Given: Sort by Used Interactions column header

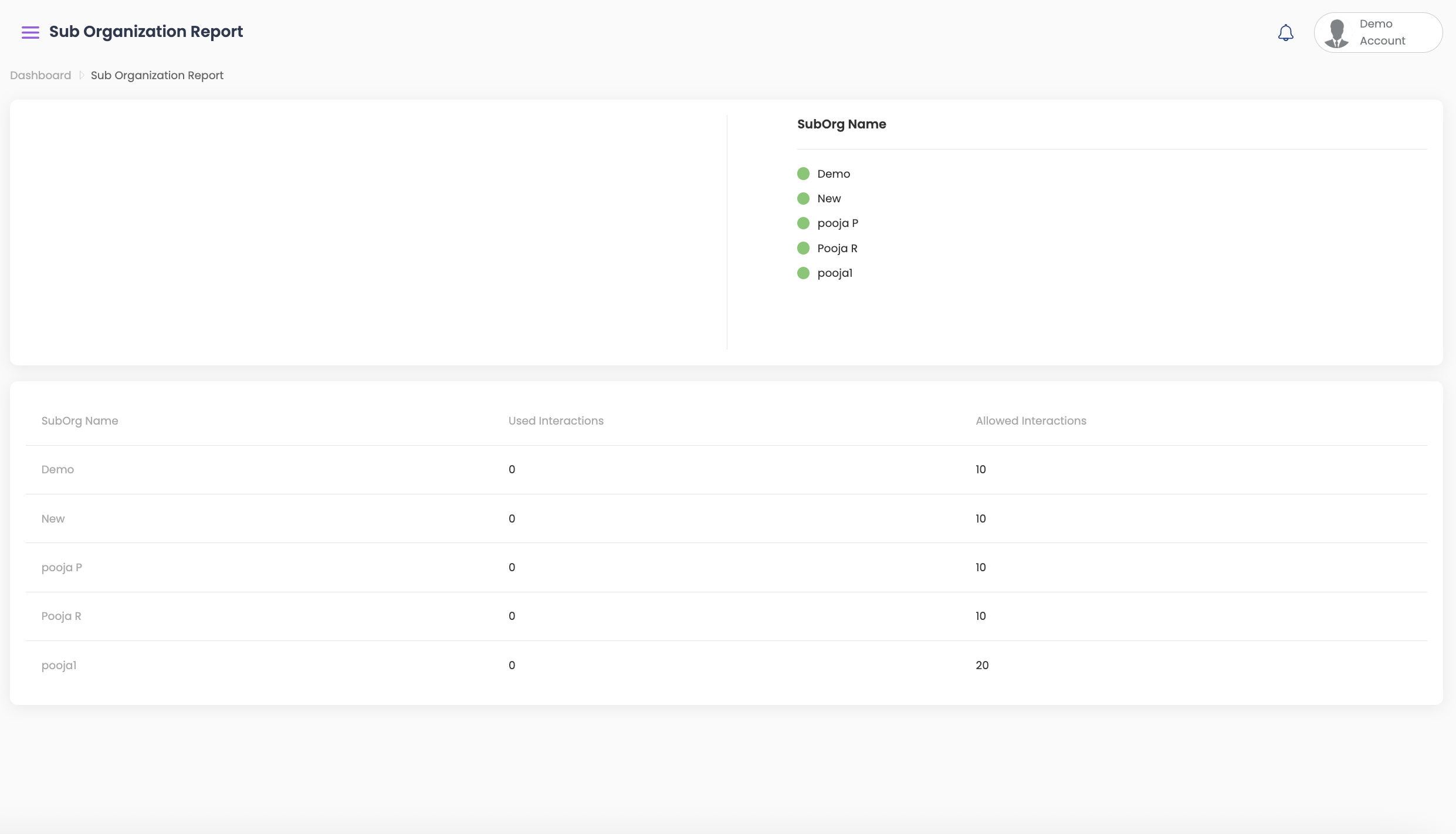Looking at the screenshot, I should coord(556,421).
